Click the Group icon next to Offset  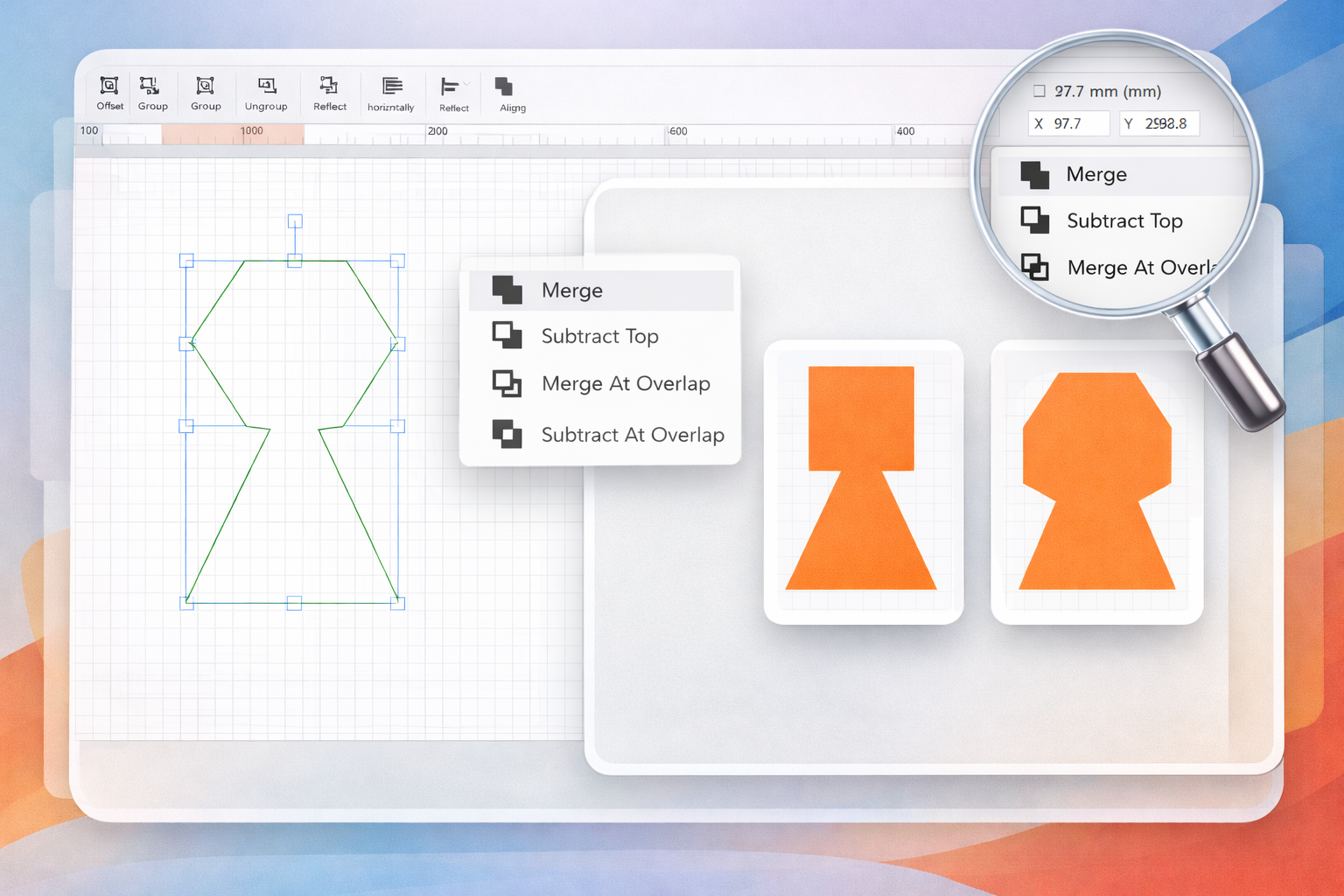(150, 86)
